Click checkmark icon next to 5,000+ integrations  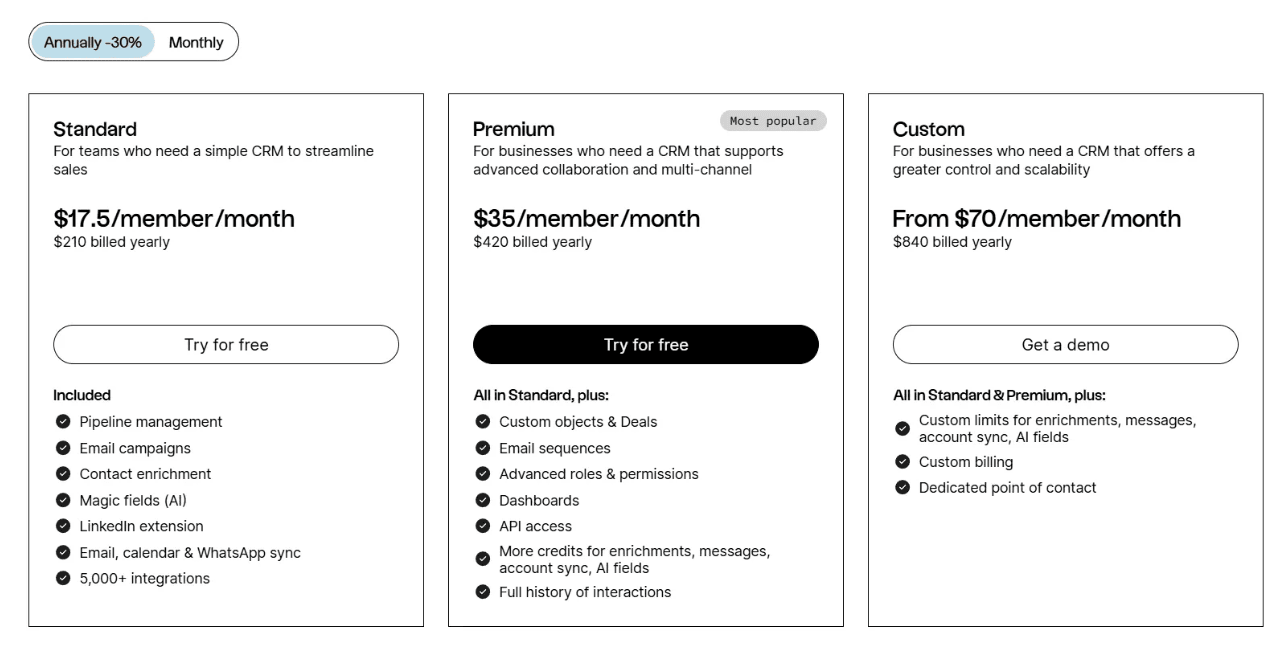point(63,578)
